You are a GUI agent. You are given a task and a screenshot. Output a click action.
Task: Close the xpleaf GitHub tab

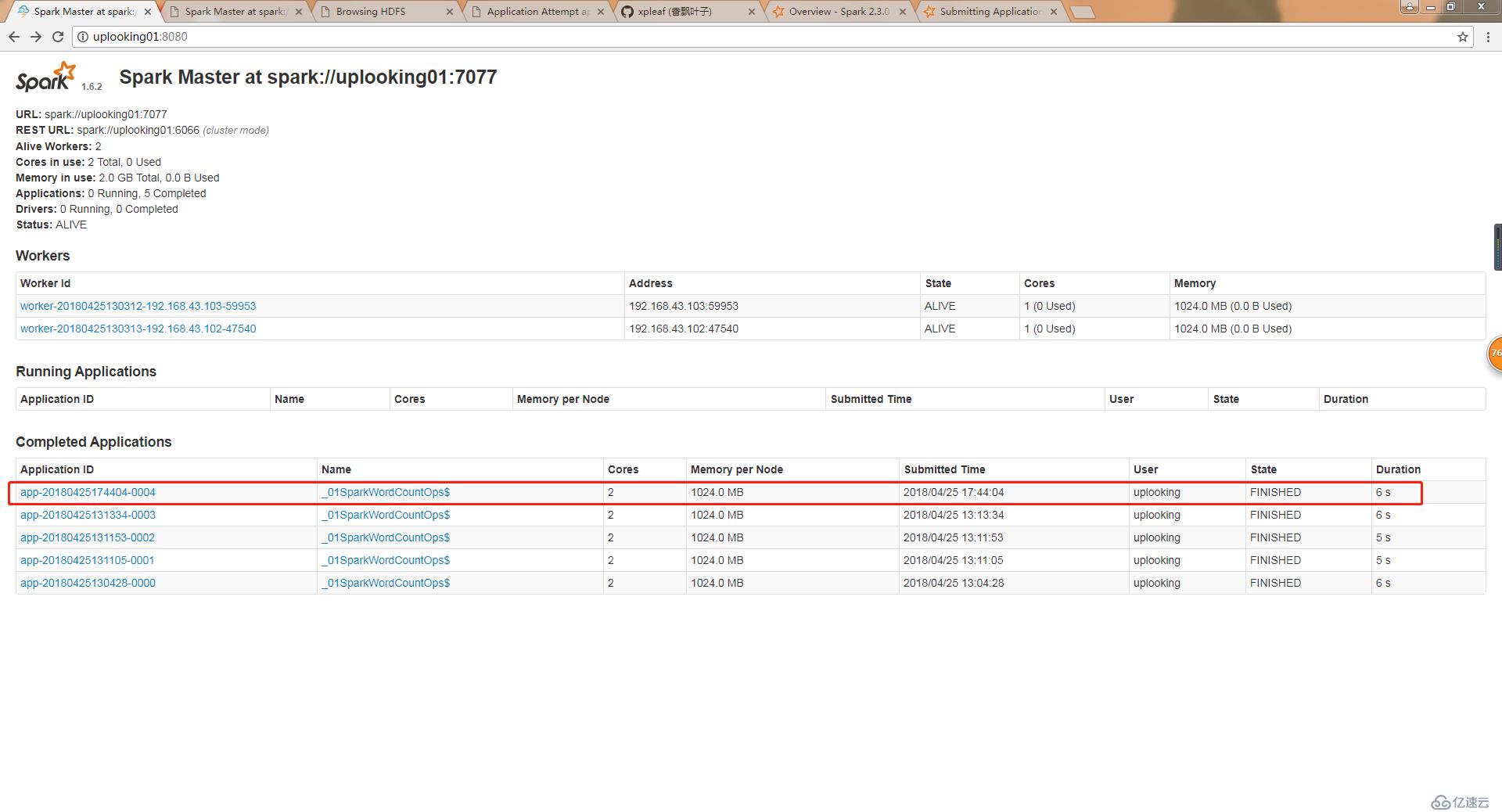click(x=752, y=12)
